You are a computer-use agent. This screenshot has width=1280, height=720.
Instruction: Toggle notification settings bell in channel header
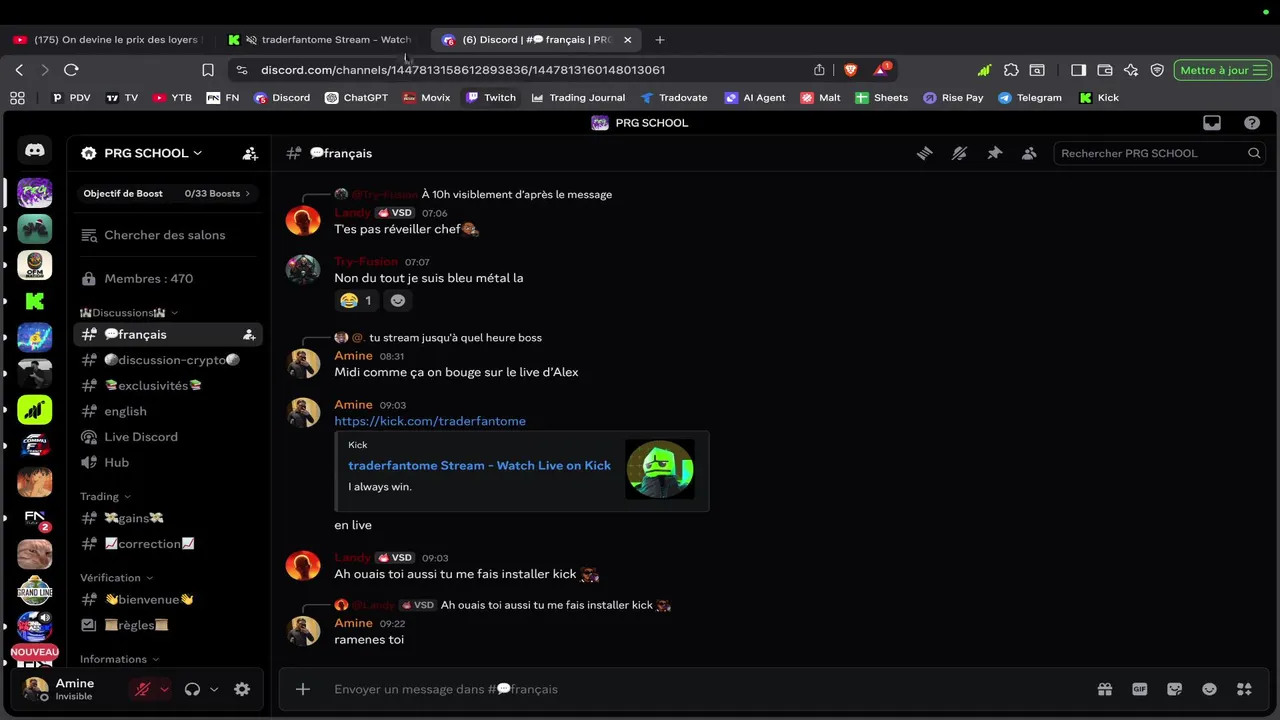click(959, 153)
